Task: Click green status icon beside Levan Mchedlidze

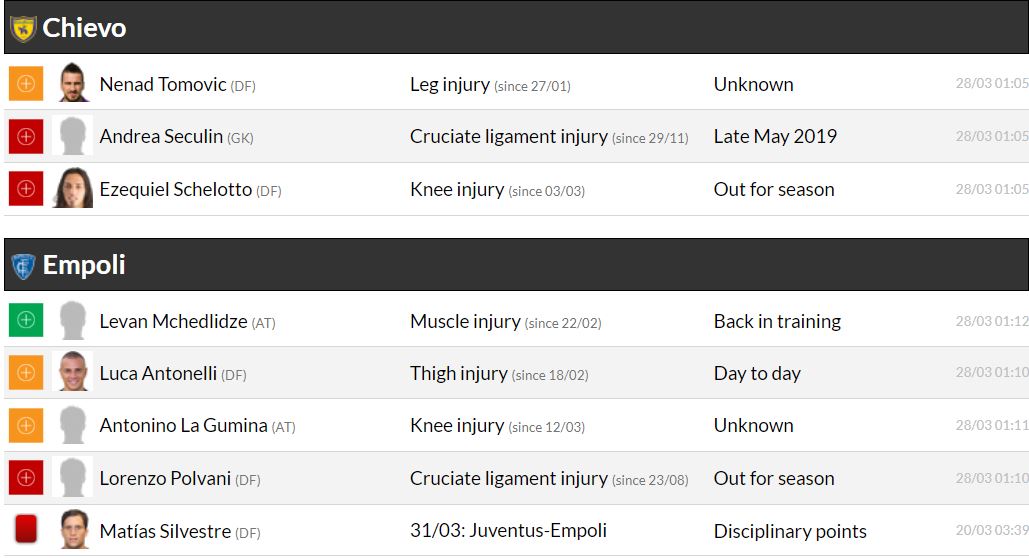Action: point(26,321)
